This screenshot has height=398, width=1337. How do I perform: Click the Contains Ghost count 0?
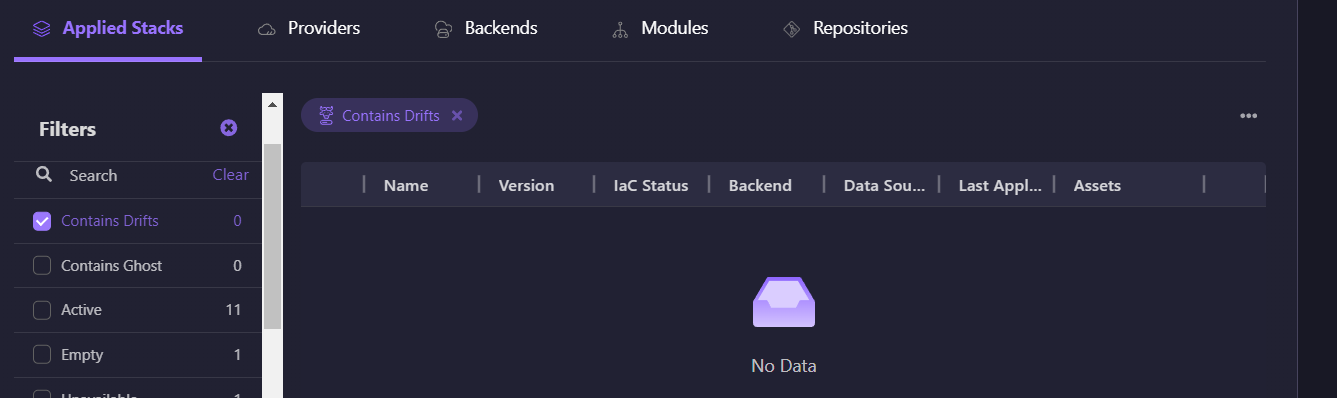pos(237,266)
